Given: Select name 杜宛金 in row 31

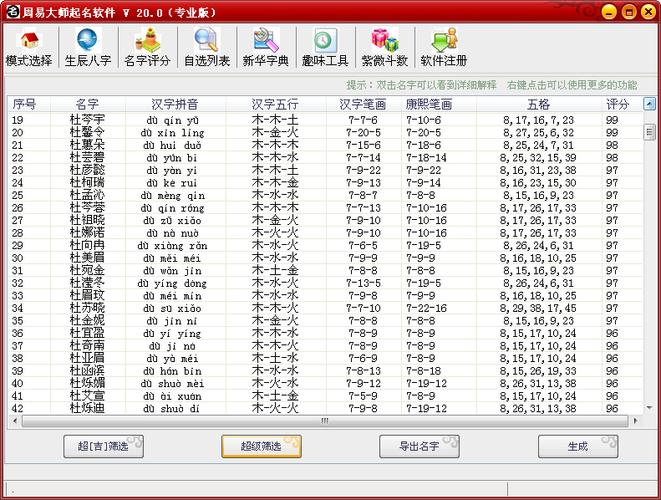Looking at the screenshot, I should [87, 270].
